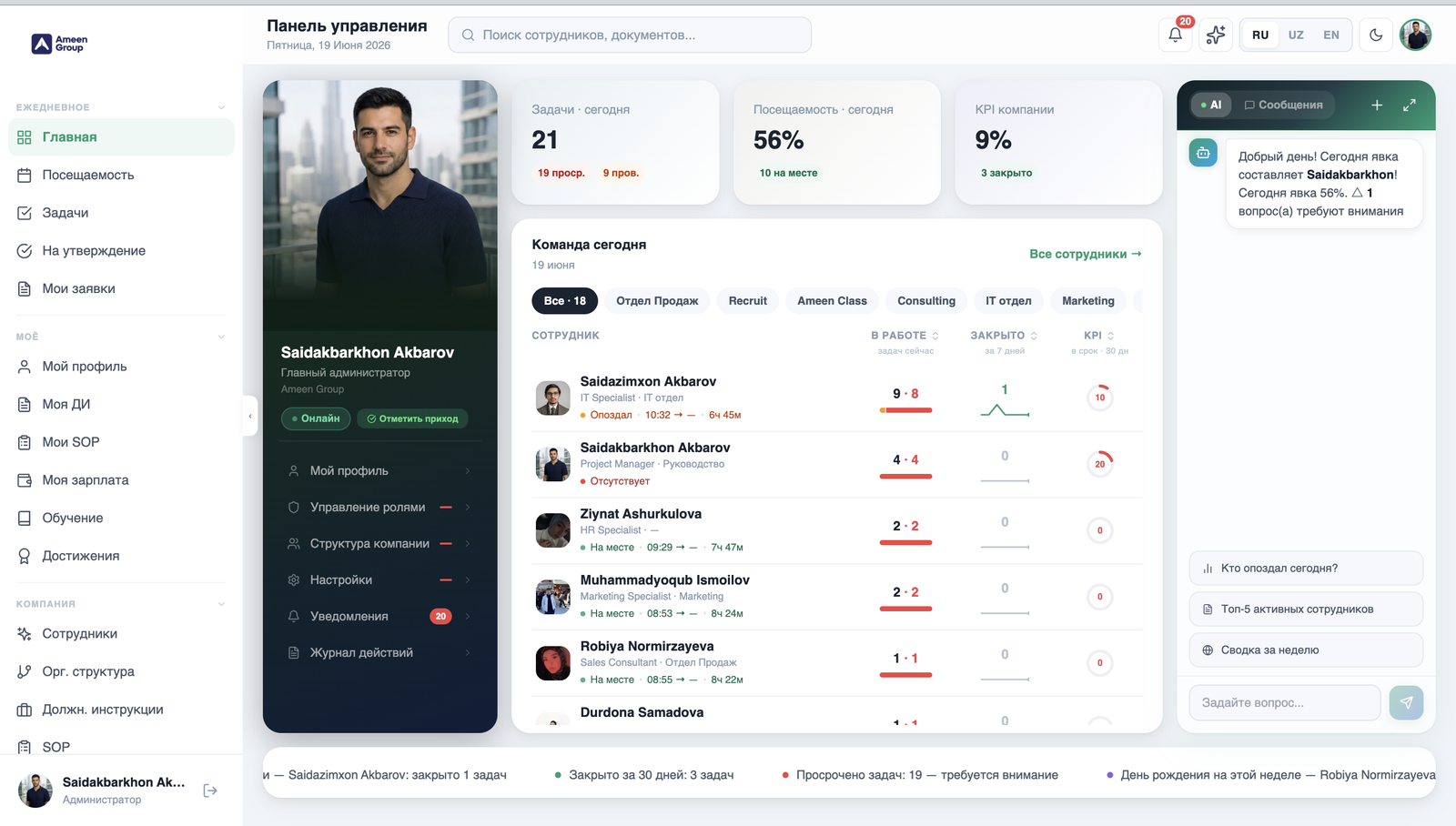Collapse the МОЁ sidebar section

click(x=221, y=337)
